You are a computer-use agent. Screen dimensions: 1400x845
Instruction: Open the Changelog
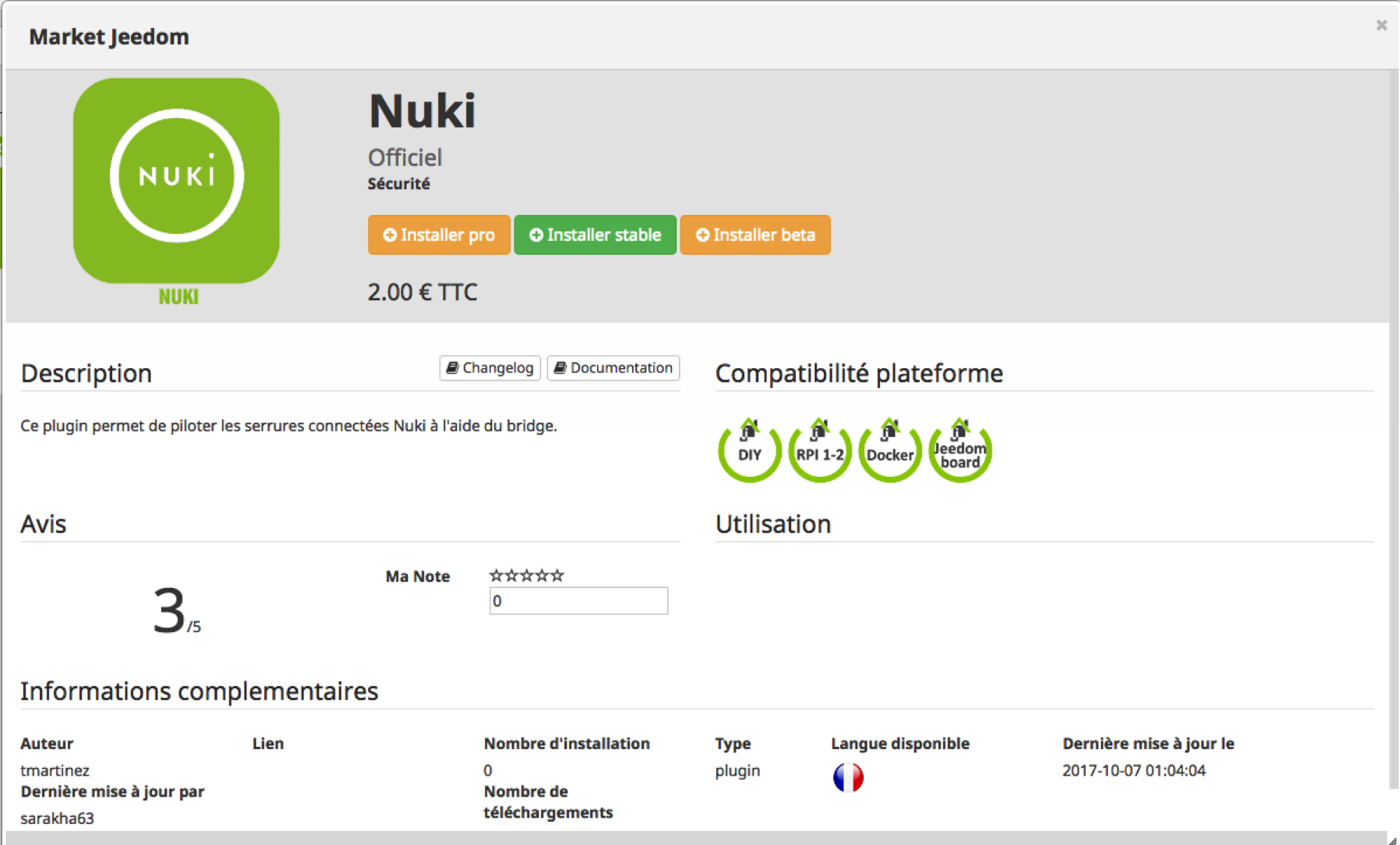(490, 368)
